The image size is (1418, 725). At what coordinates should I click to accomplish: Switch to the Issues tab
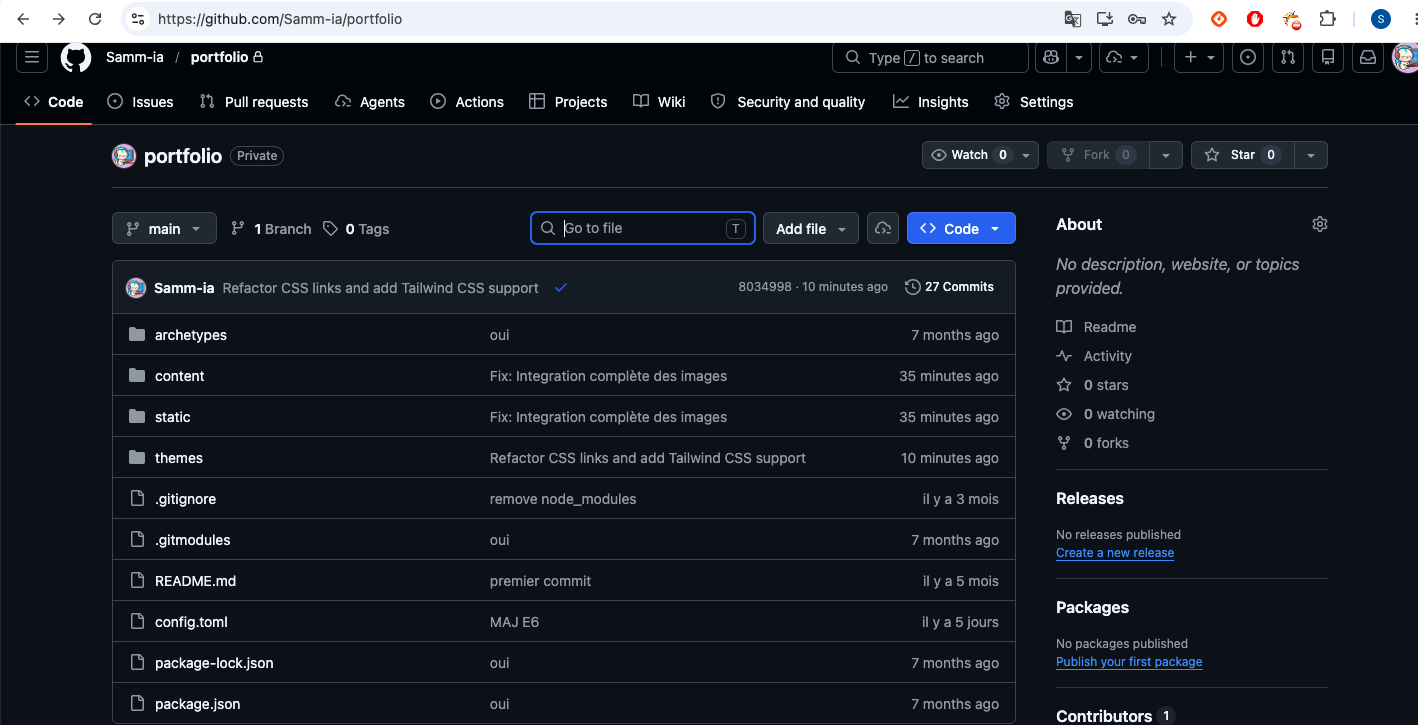coord(140,101)
